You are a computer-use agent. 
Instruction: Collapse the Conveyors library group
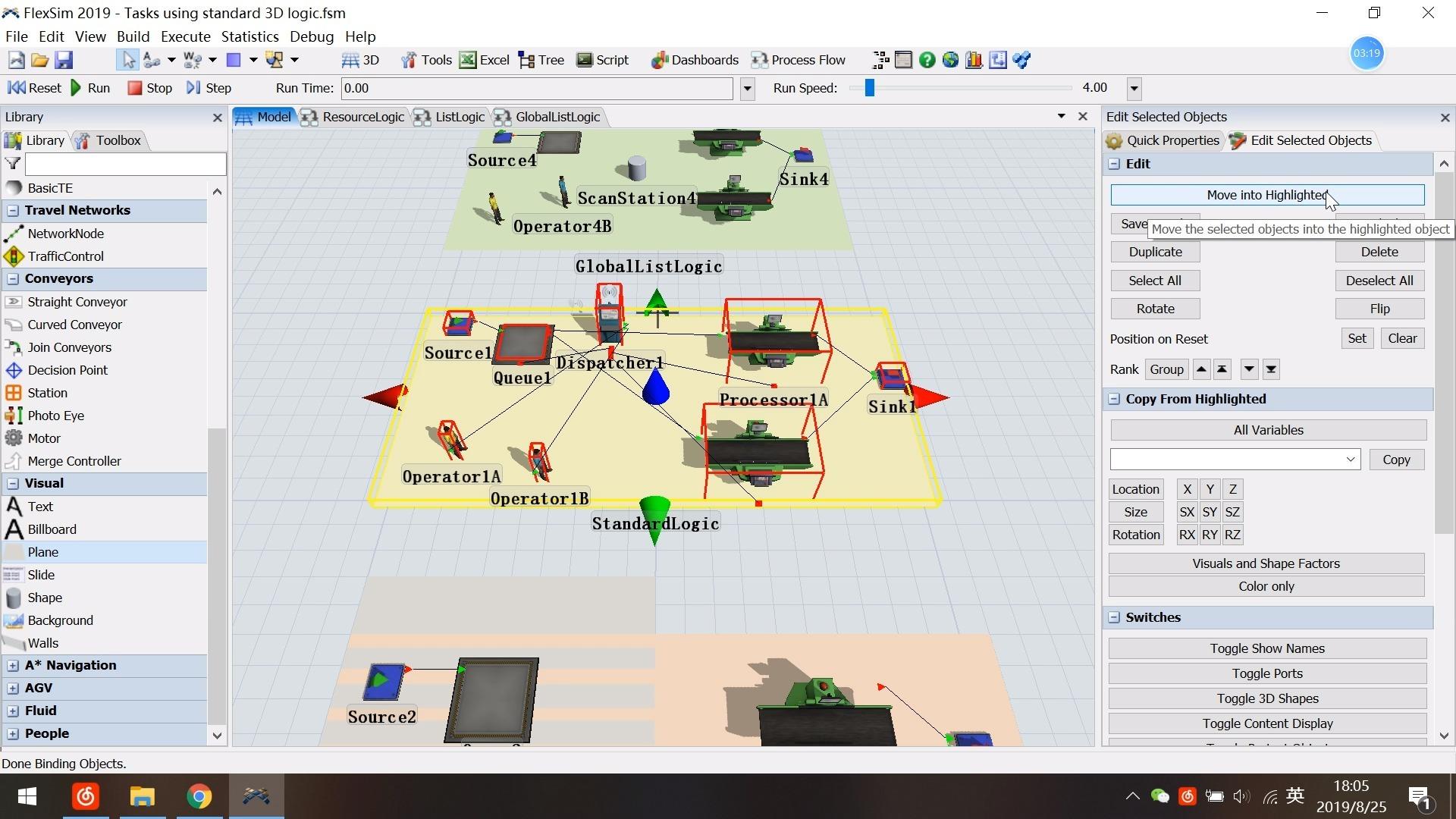point(13,278)
